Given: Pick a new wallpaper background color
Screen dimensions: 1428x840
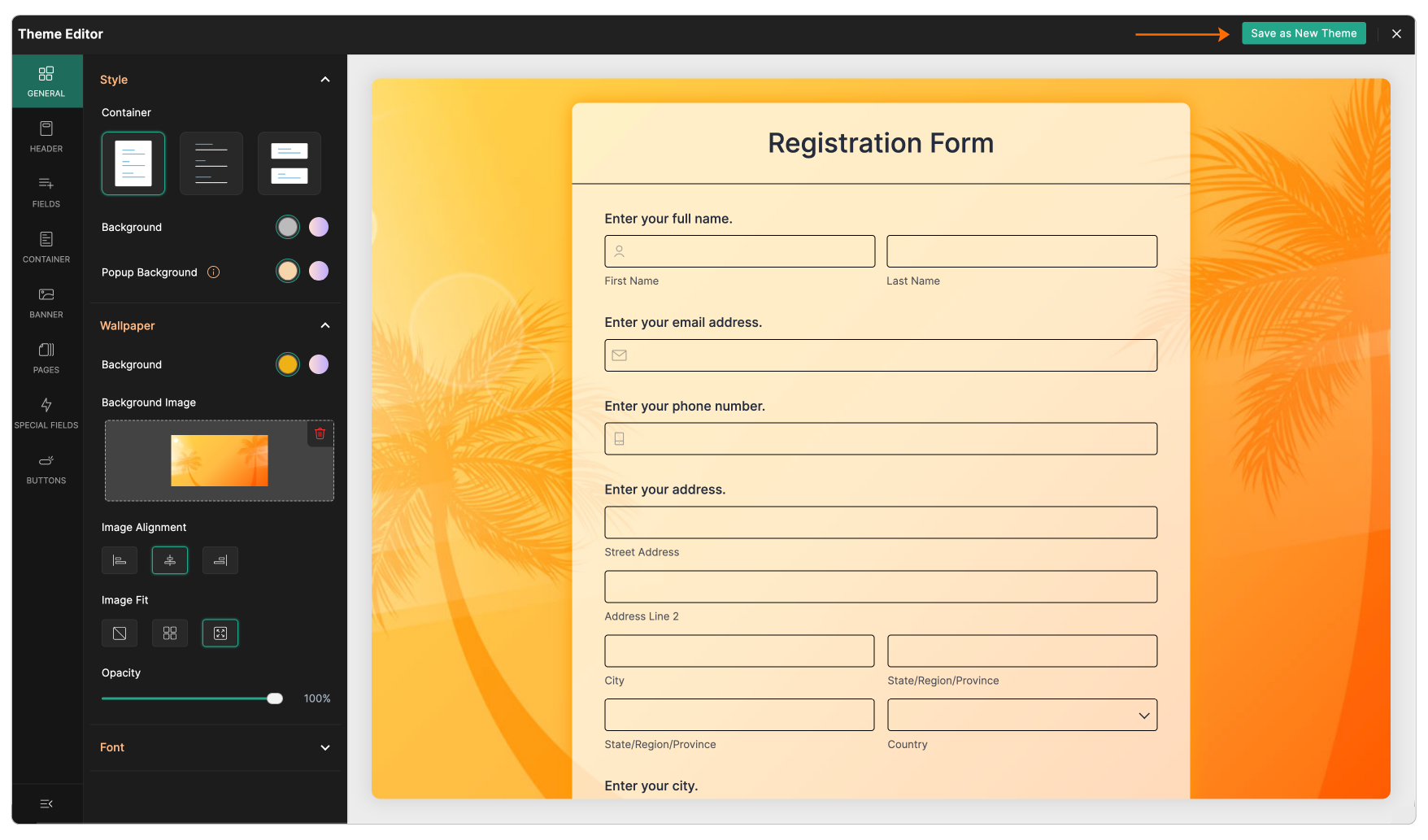Looking at the screenshot, I should tap(287, 363).
